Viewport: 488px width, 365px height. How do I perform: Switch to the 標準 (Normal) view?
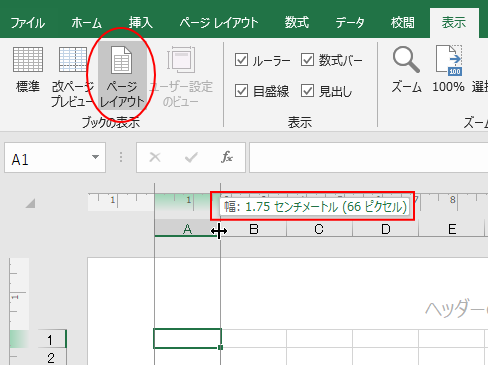click(x=28, y=69)
